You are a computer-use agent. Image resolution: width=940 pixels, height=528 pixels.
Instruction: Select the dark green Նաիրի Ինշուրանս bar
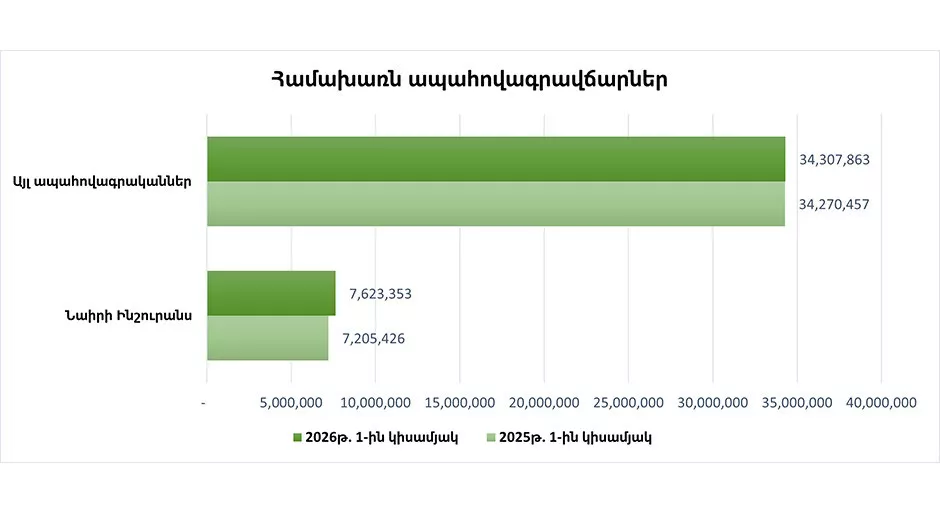click(x=271, y=293)
